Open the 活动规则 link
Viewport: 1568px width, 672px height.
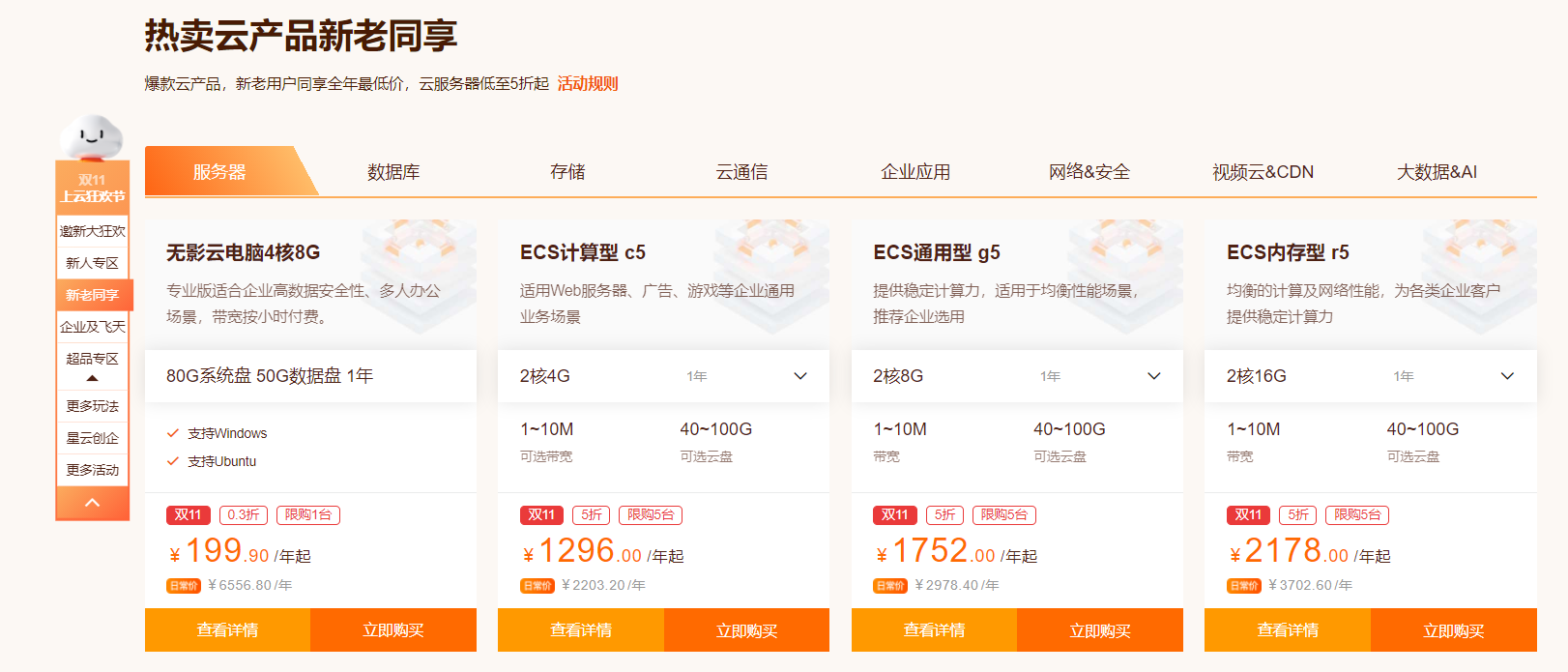click(x=588, y=84)
